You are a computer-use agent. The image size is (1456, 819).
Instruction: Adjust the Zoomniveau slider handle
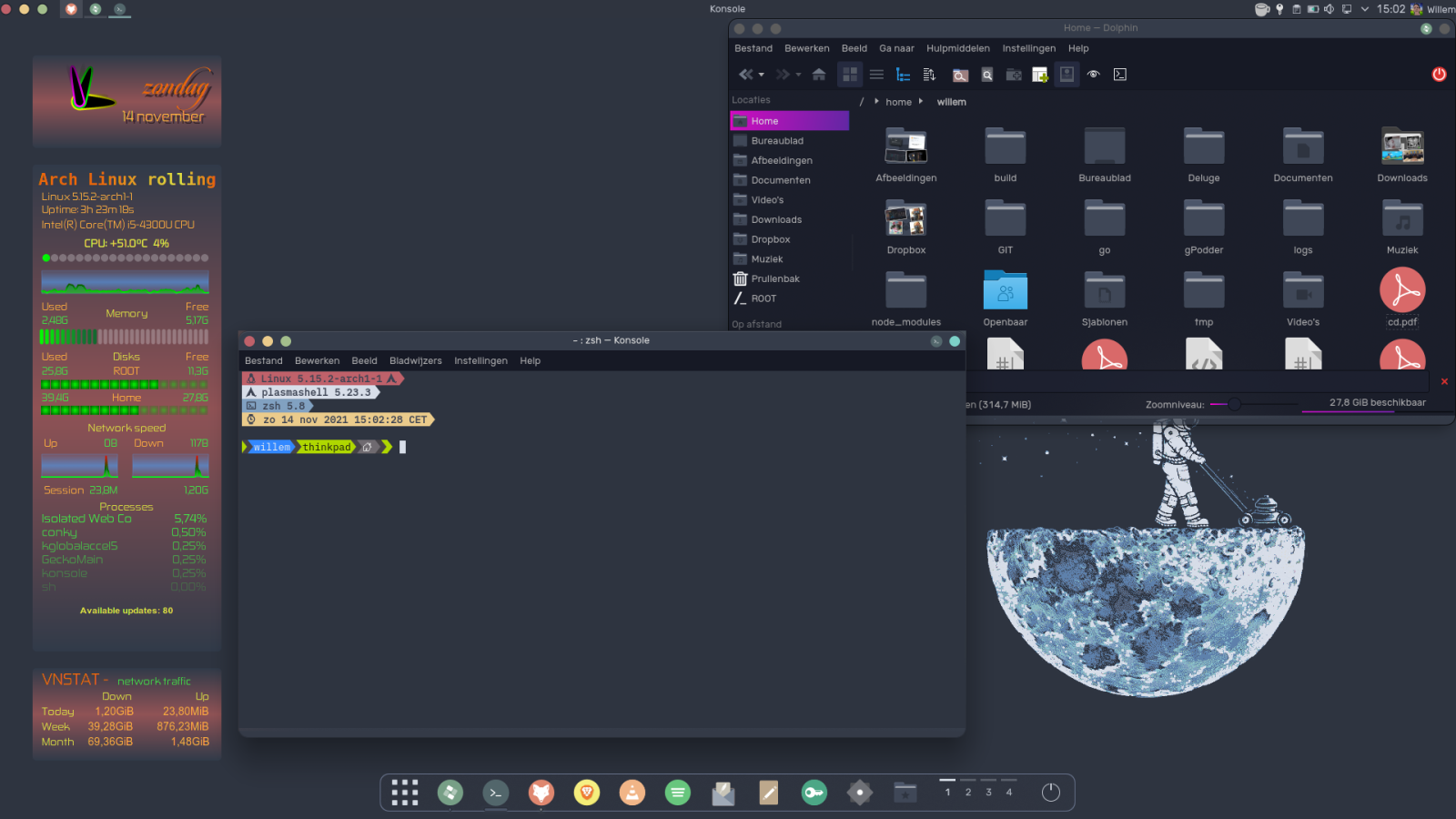pyautogui.click(x=1234, y=404)
